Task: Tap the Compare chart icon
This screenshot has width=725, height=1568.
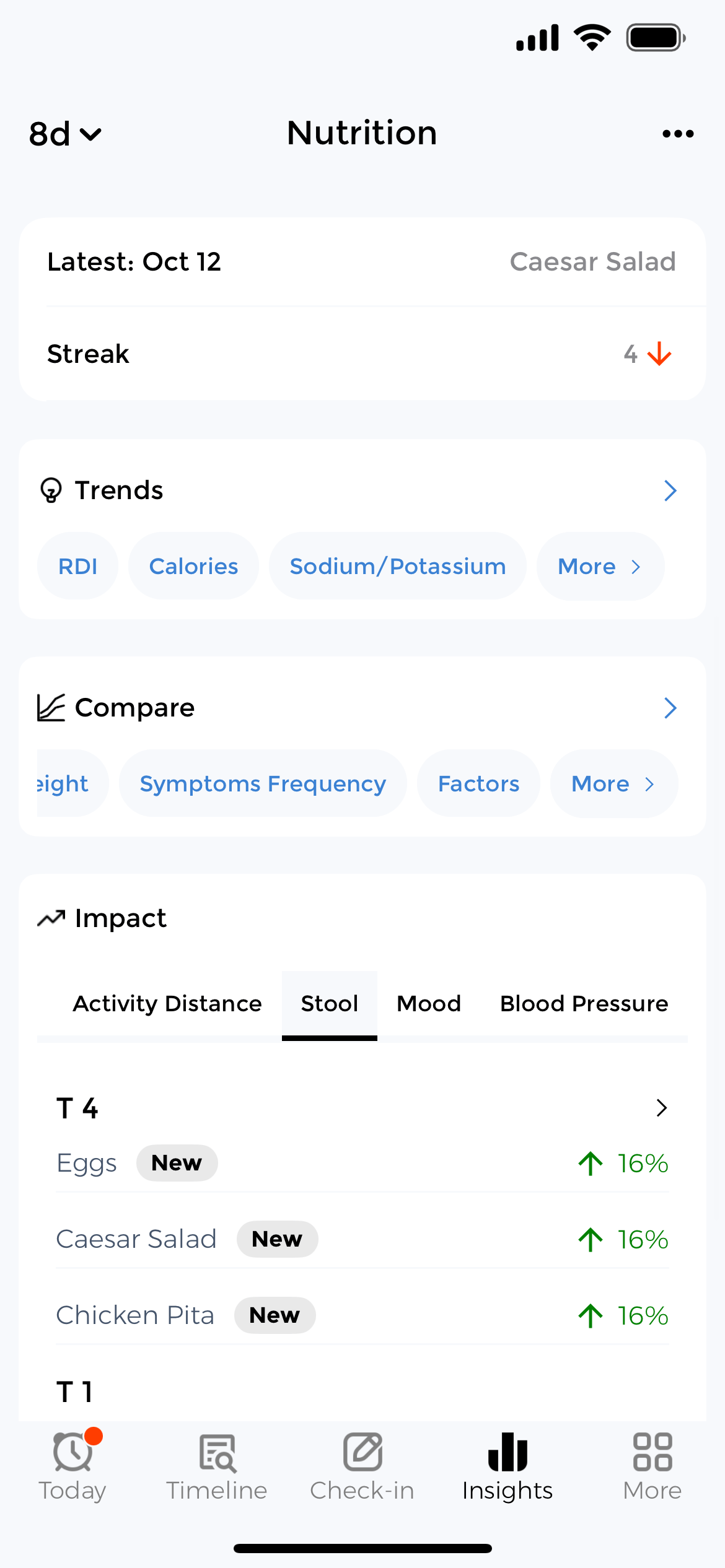Action: click(x=51, y=708)
